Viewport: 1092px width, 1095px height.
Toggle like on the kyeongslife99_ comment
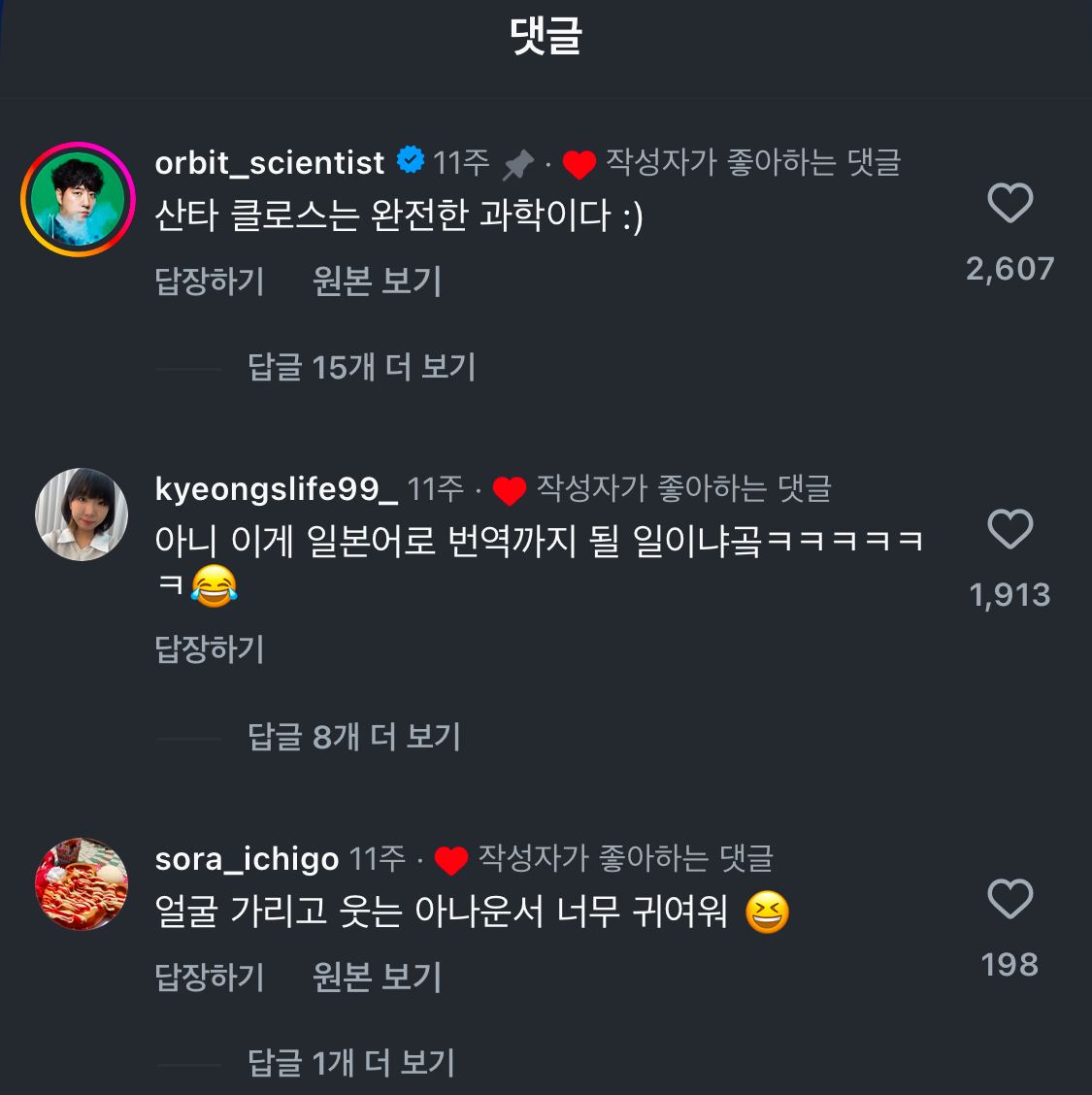click(1009, 529)
